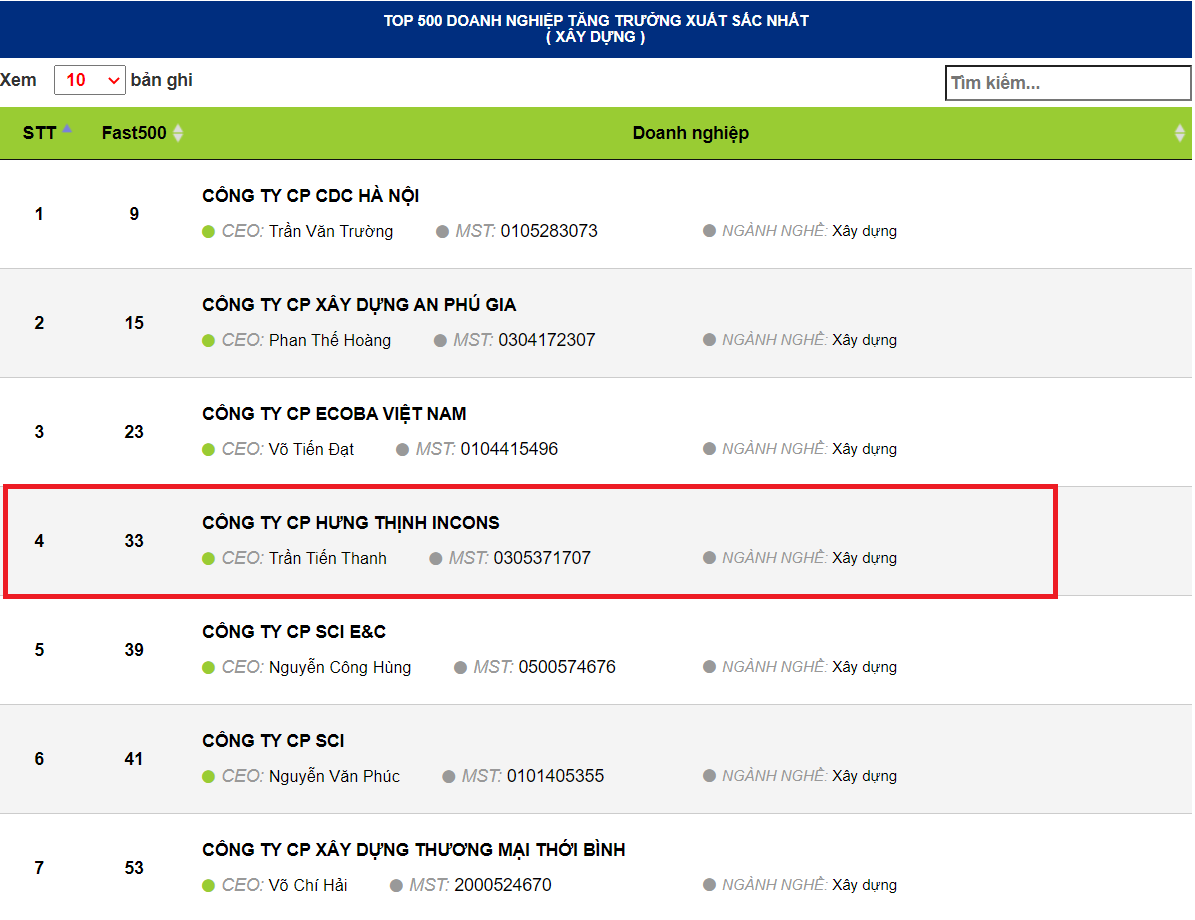
Task: Click the green dot beside CEO Nguyễn Công Hùng
Action: tap(208, 668)
